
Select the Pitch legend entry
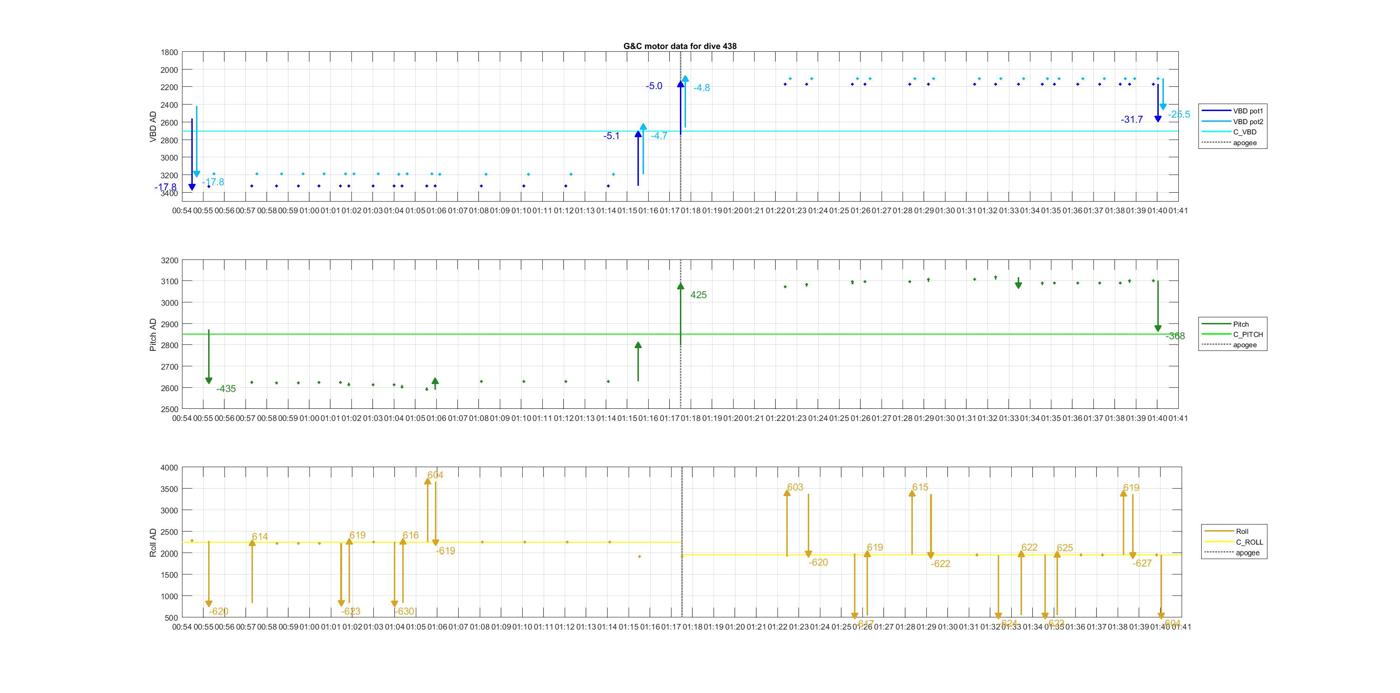pyautogui.click(x=1240, y=324)
